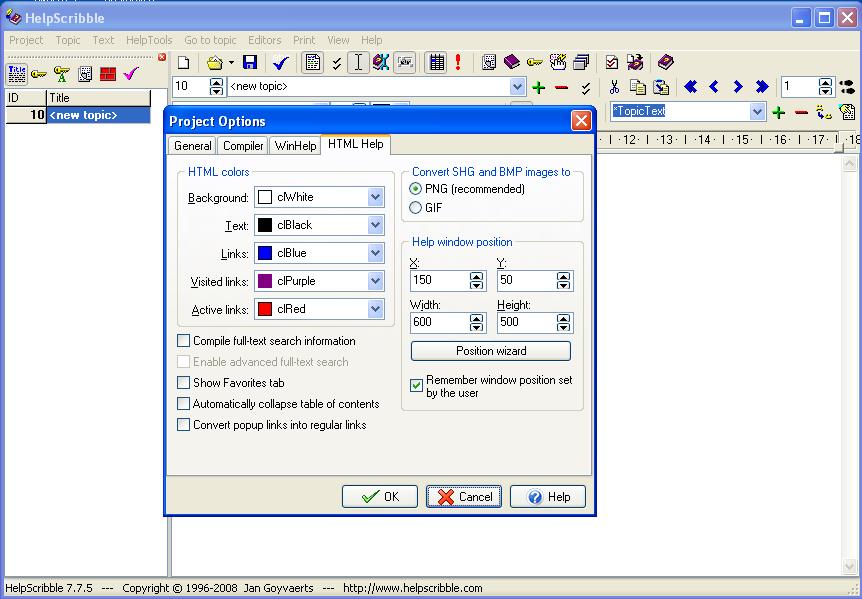The width and height of the screenshot is (862, 599).
Task: Click the blue checkmark toolbar icon
Action: [281, 63]
